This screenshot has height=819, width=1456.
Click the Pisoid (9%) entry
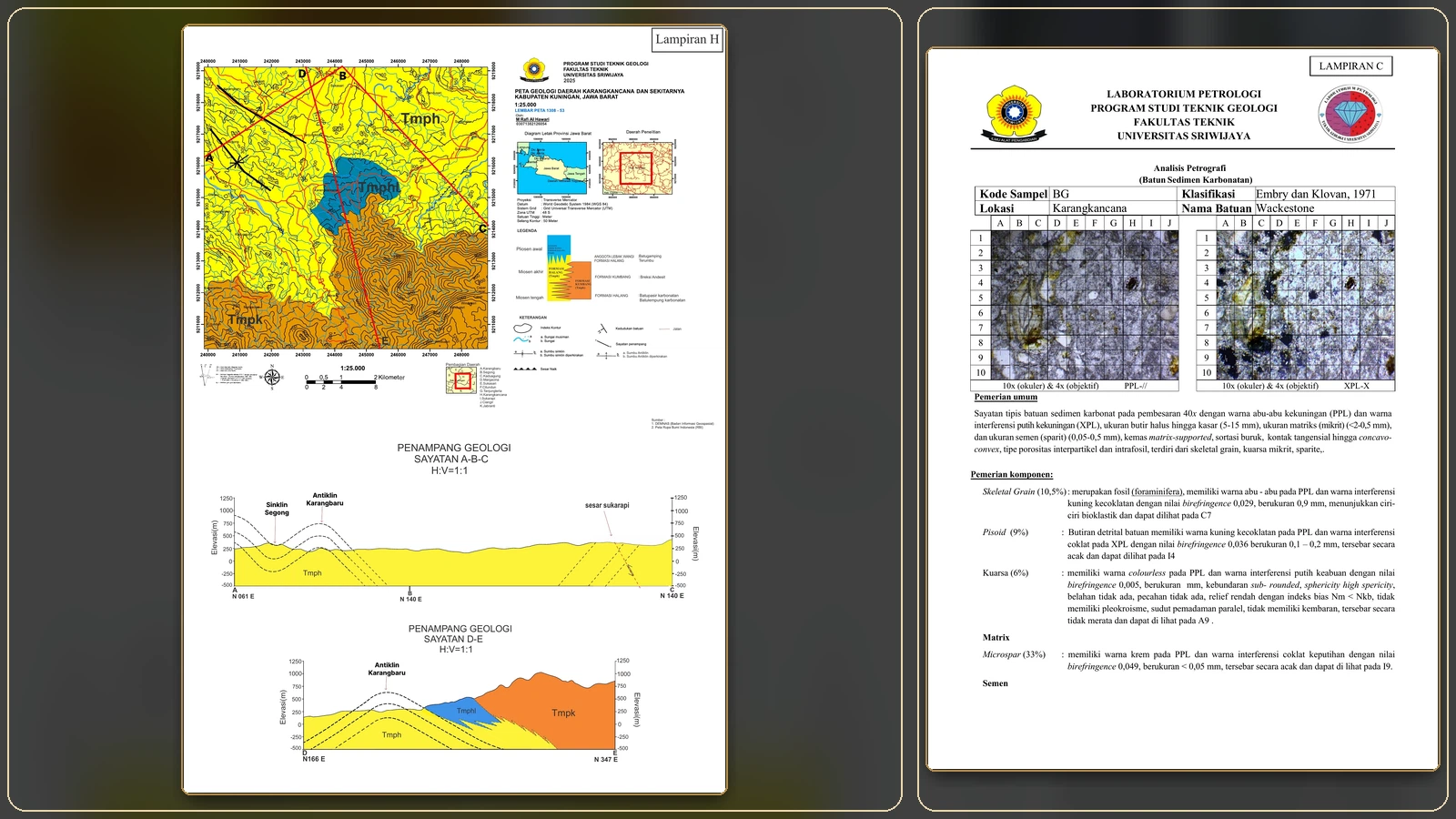click(x=1006, y=532)
